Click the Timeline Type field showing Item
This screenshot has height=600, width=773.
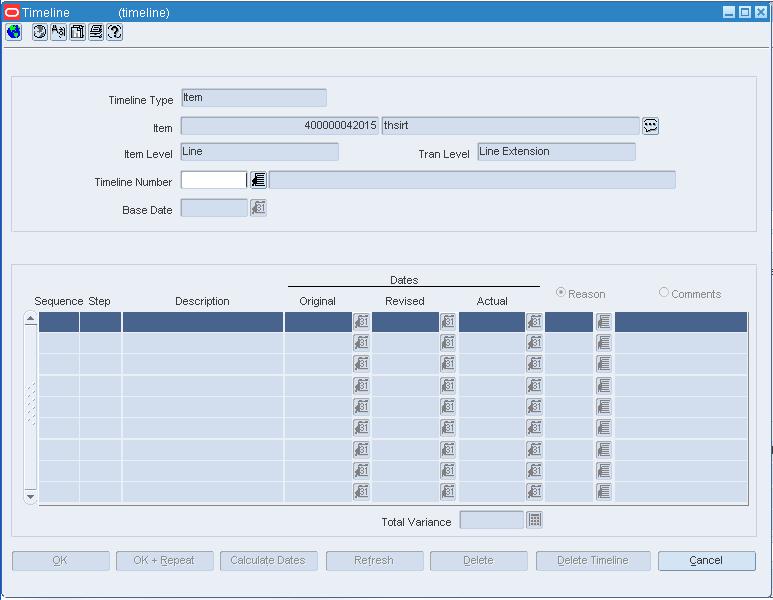pos(253,98)
